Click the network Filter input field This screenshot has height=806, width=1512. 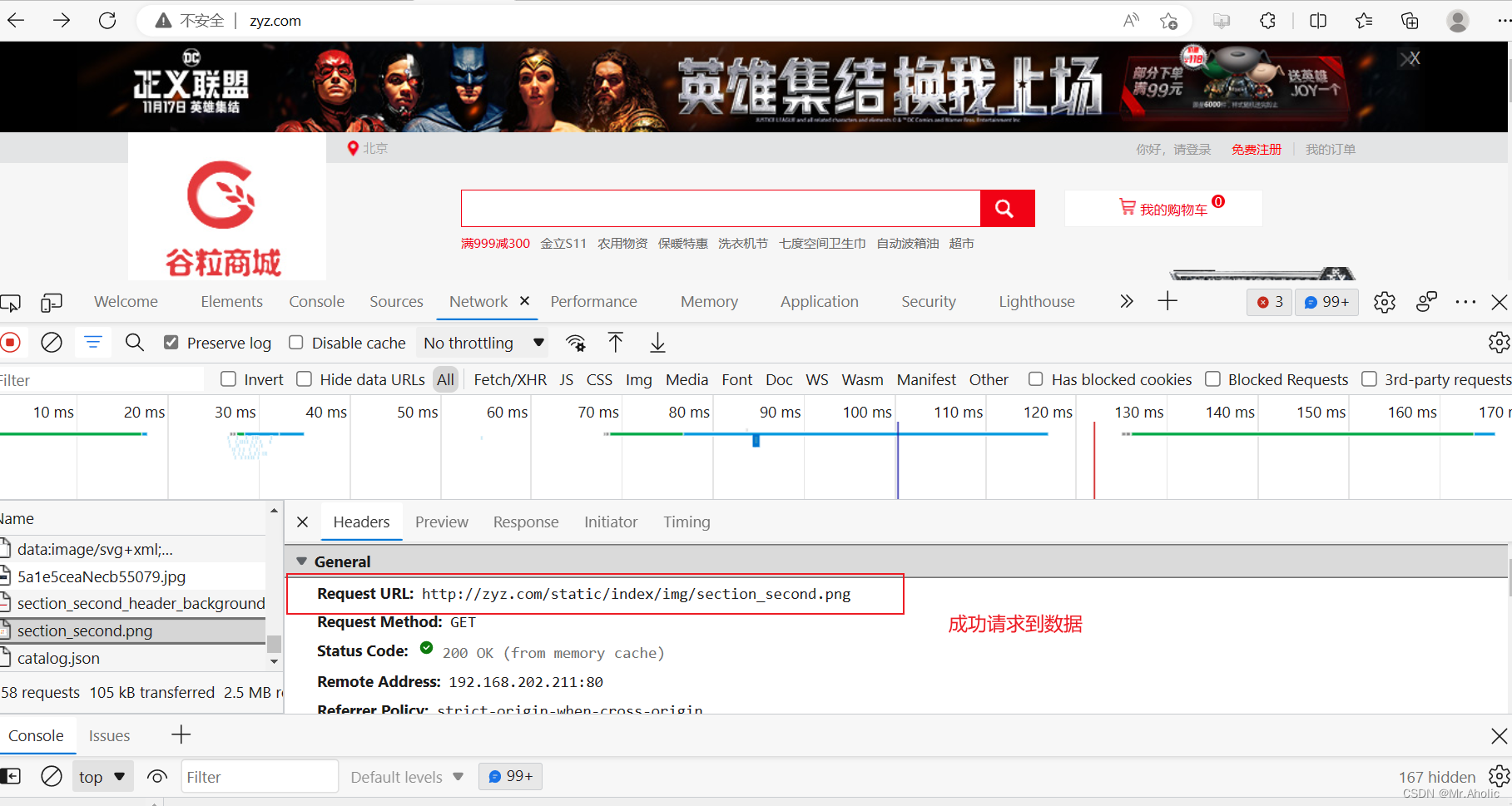click(x=102, y=380)
